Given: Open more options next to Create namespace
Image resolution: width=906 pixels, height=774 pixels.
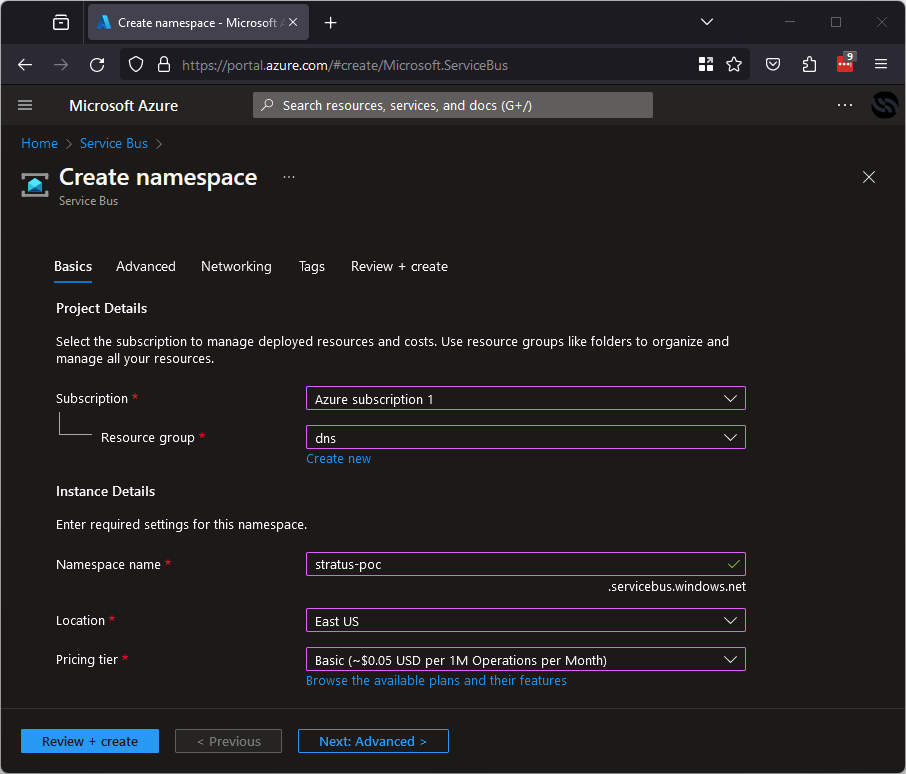Looking at the screenshot, I should [289, 177].
